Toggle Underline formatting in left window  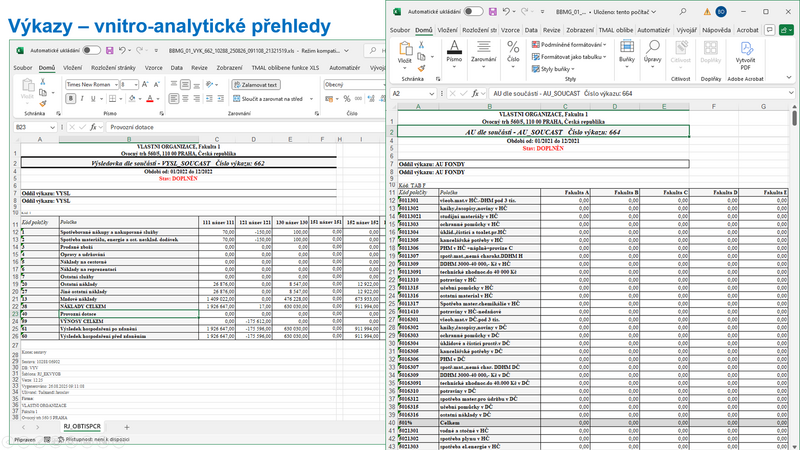(x=93, y=98)
